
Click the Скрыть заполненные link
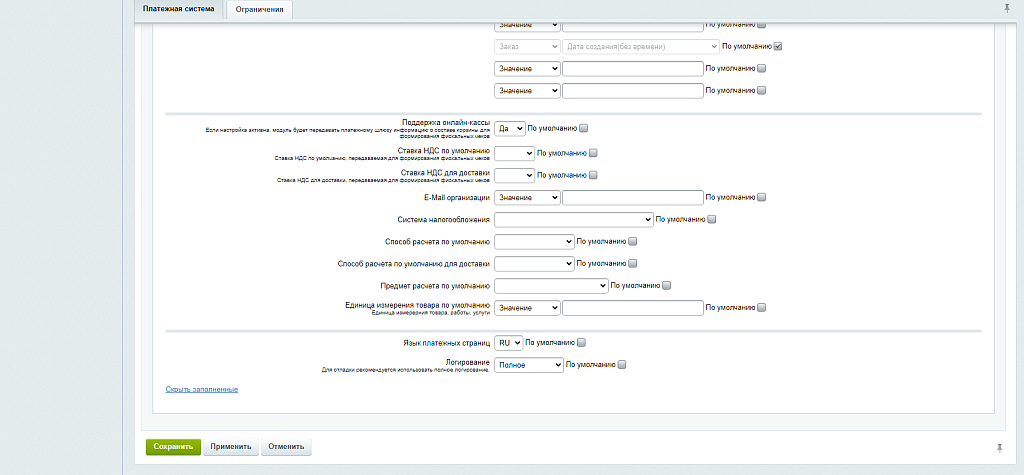pos(201,388)
